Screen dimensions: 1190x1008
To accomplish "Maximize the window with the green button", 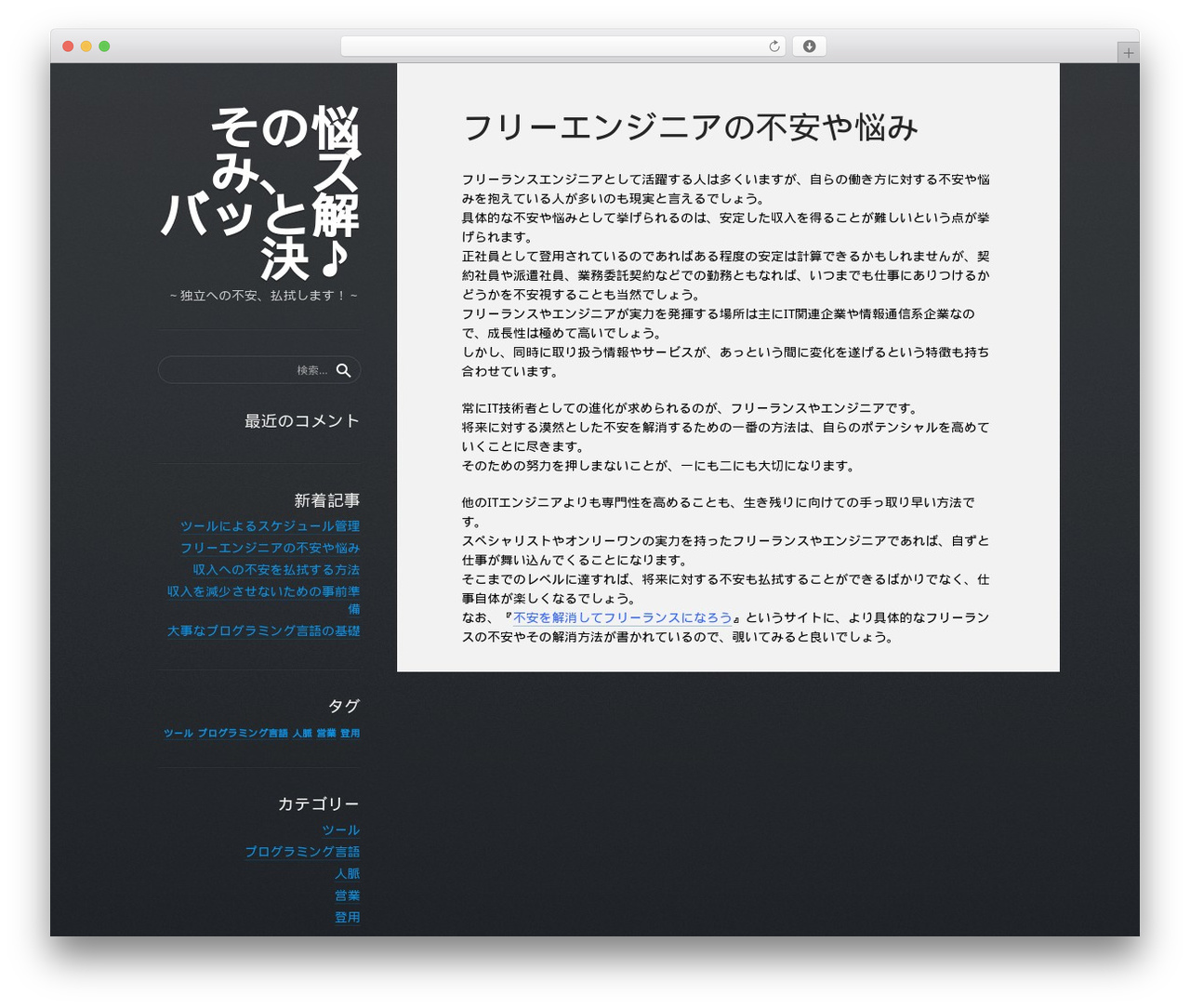I will click(x=104, y=46).
